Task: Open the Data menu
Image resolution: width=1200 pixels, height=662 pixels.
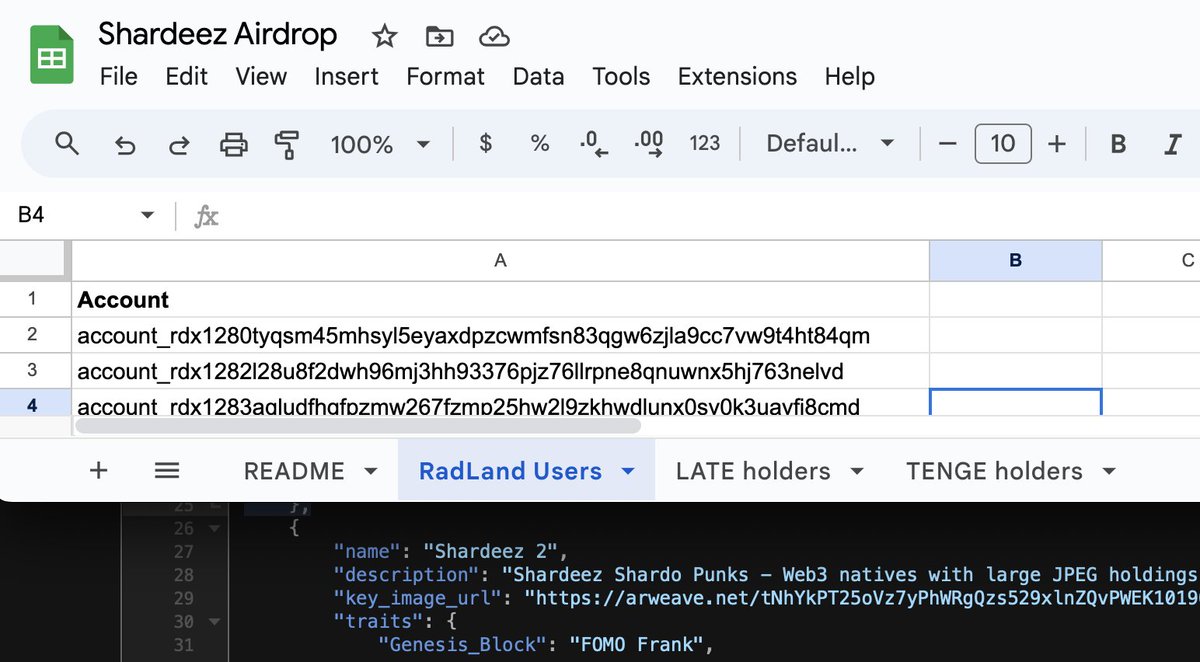Action: pos(538,77)
